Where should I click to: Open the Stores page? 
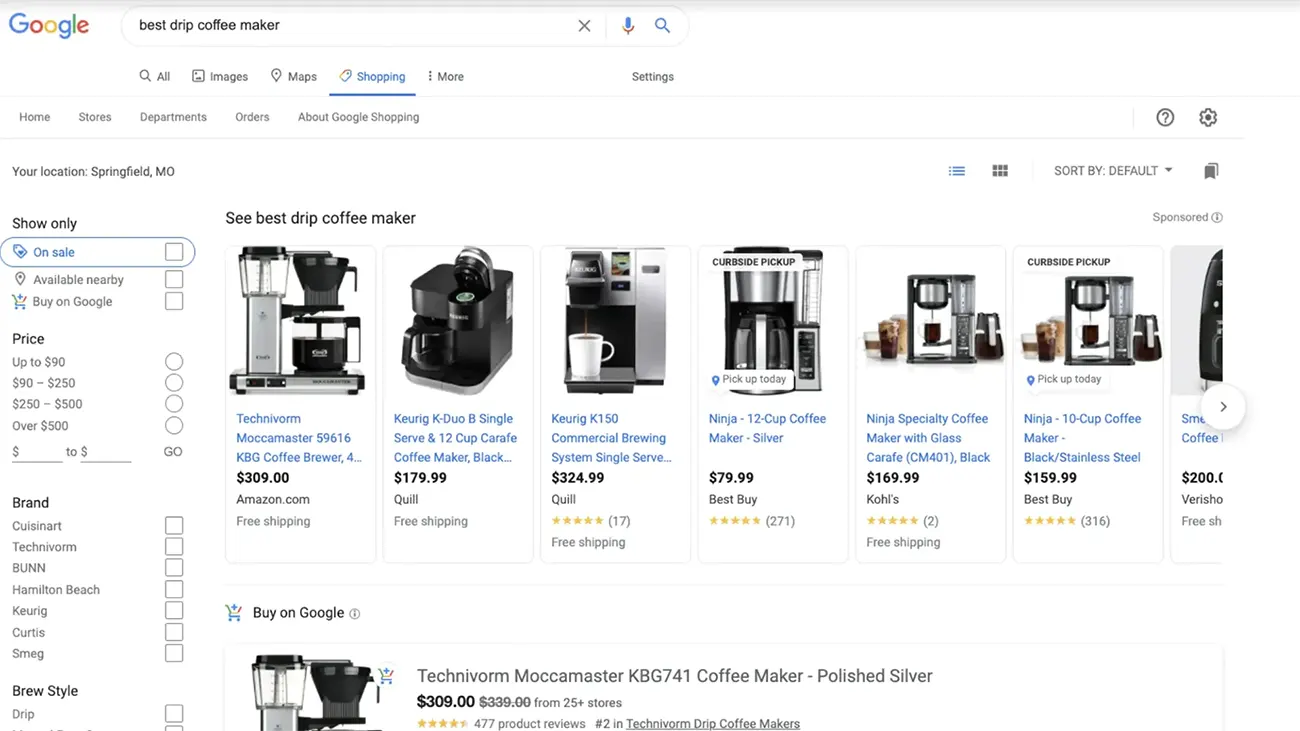95,117
